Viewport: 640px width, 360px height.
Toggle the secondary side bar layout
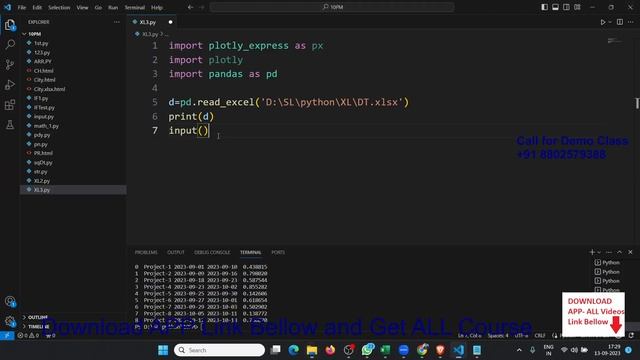coord(567,7)
